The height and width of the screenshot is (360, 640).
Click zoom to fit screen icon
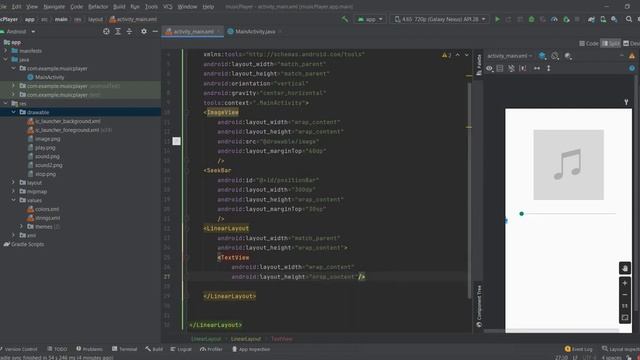(625, 318)
